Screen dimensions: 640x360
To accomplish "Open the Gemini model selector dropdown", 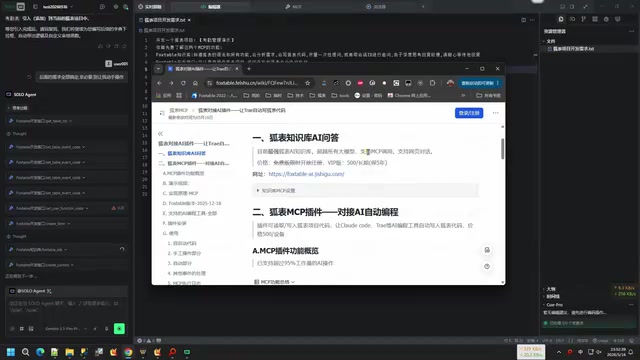I will (65, 329).
